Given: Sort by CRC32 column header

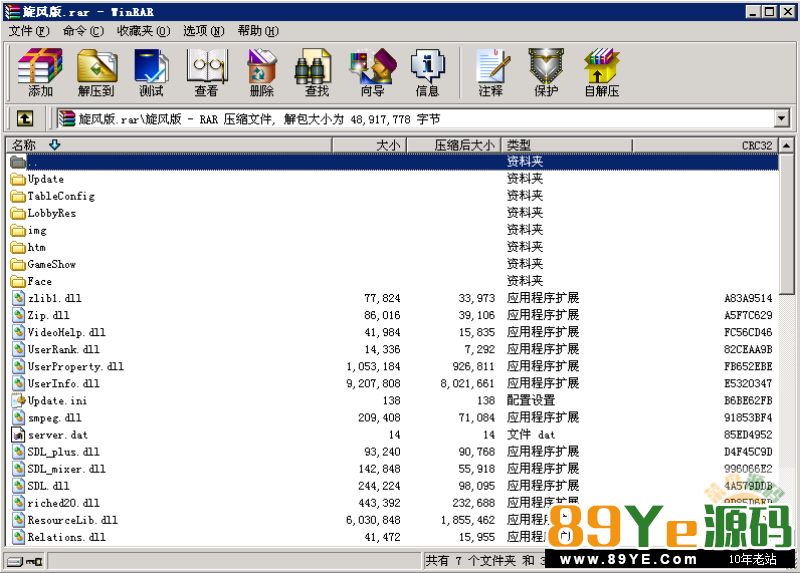Looking at the screenshot, I should (705, 145).
